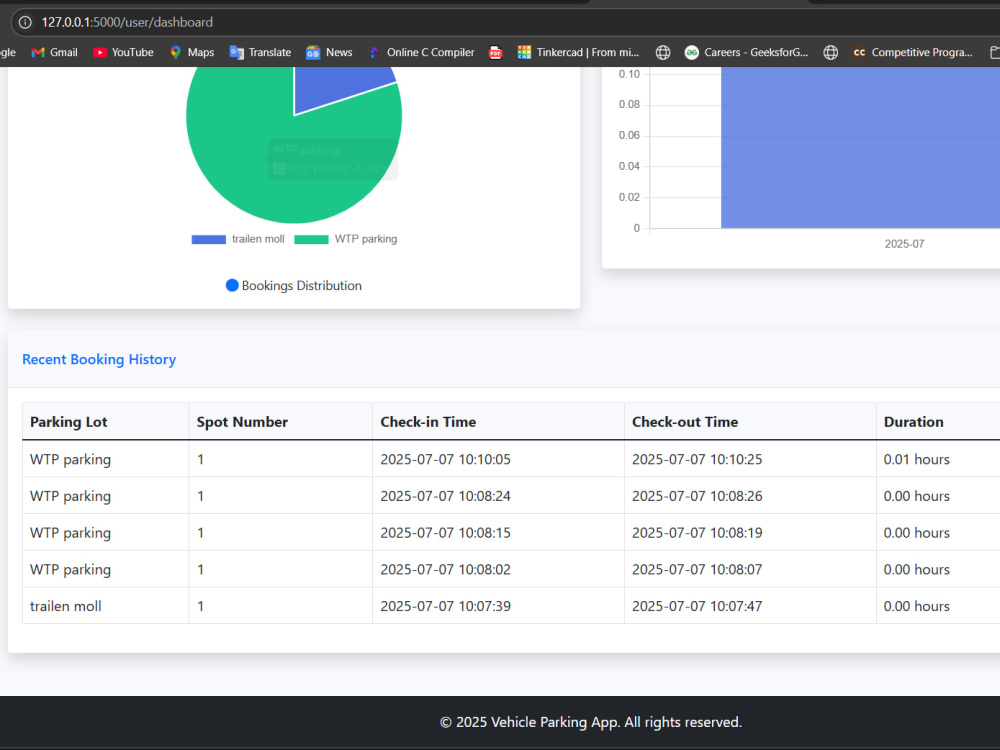This screenshot has height=750, width=1000.
Task: Click the 2025-07 x-axis label
Action: click(x=904, y=244)
